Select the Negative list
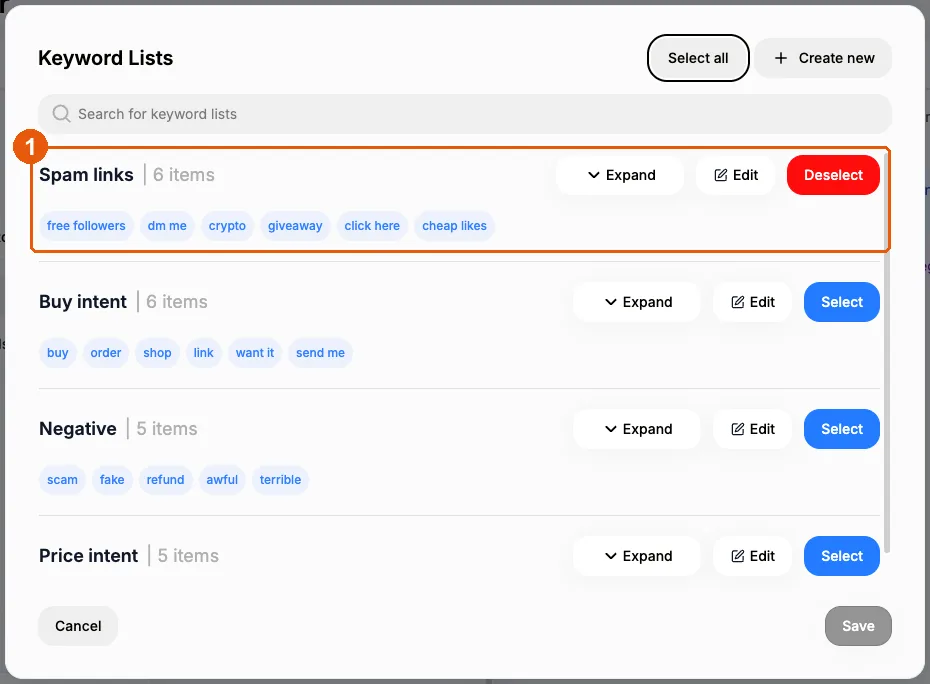 842,429
